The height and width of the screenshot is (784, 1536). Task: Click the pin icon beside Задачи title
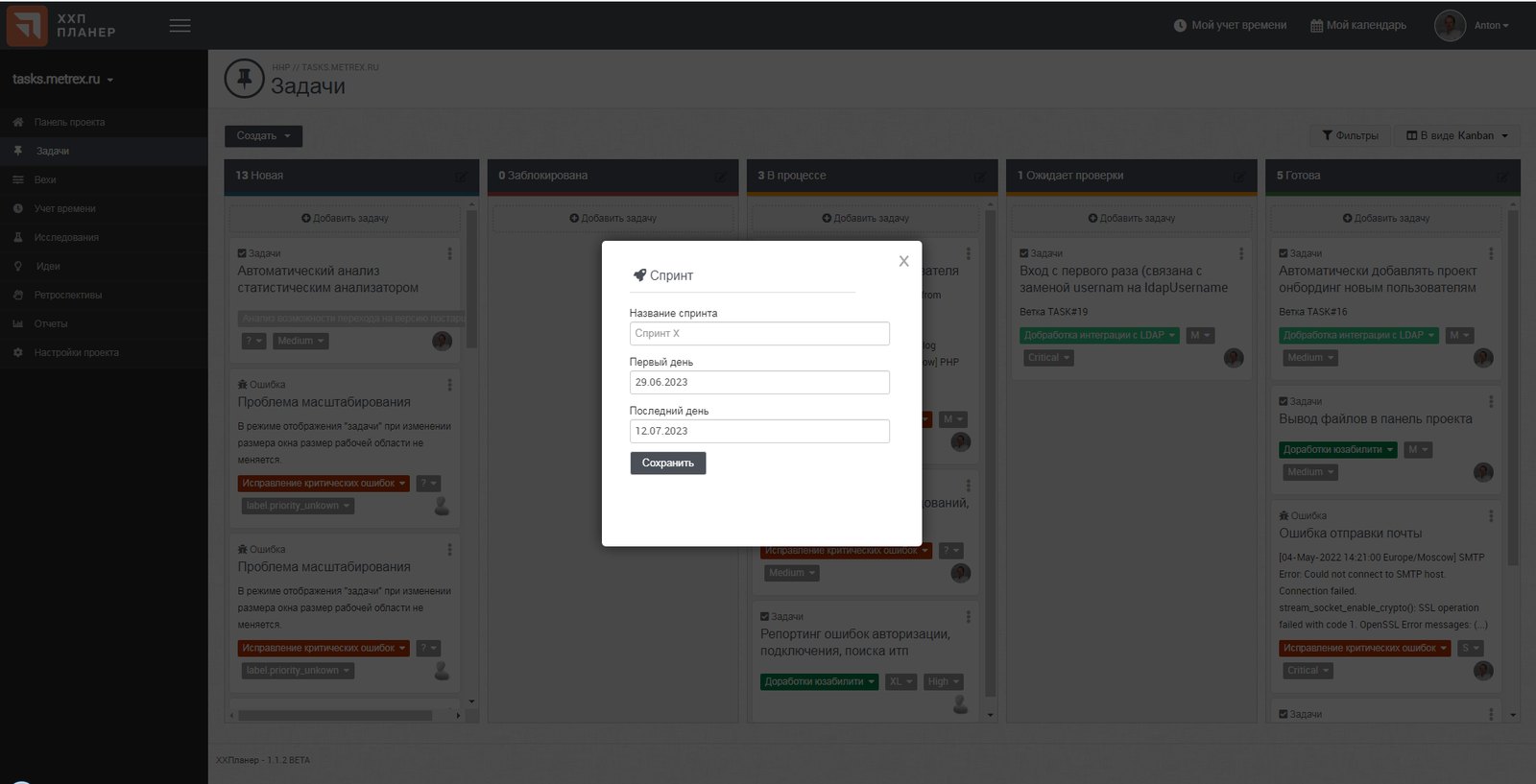244,79
